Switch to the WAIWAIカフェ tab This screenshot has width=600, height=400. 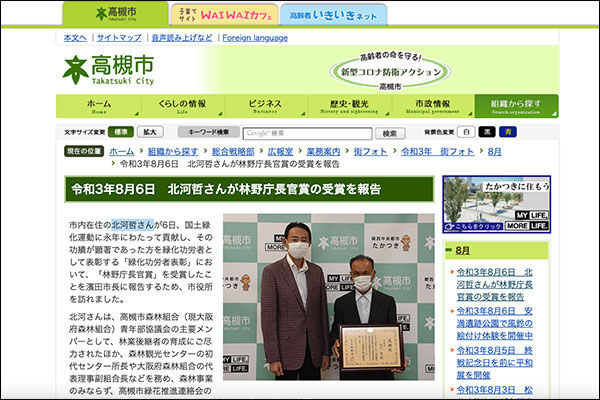[225, 15]
